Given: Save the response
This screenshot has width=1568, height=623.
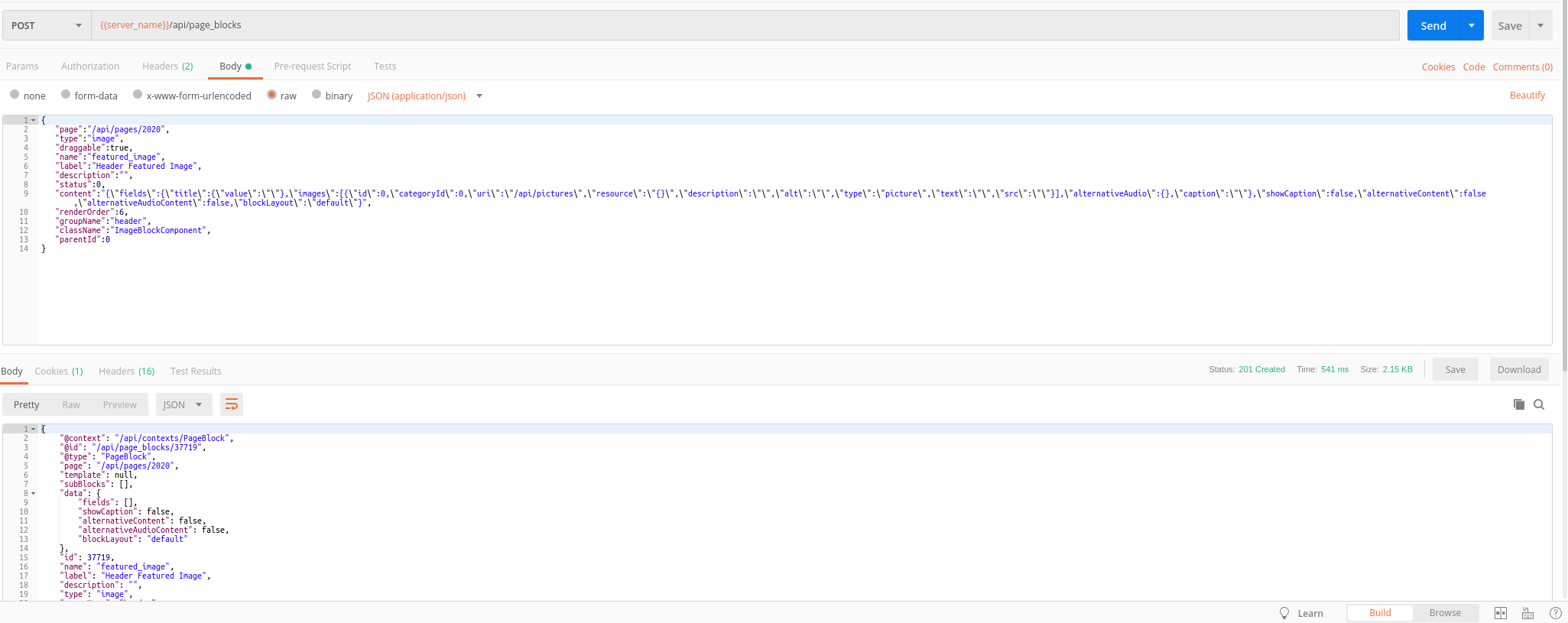Looking at the screenshot, I should (x=1456, y=369).
